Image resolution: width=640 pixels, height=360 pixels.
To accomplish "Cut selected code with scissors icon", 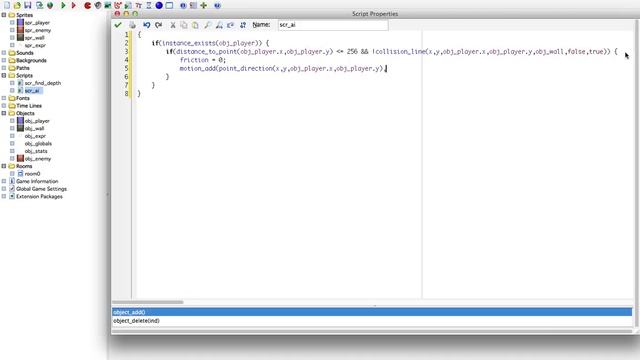I will click(173, 25).
